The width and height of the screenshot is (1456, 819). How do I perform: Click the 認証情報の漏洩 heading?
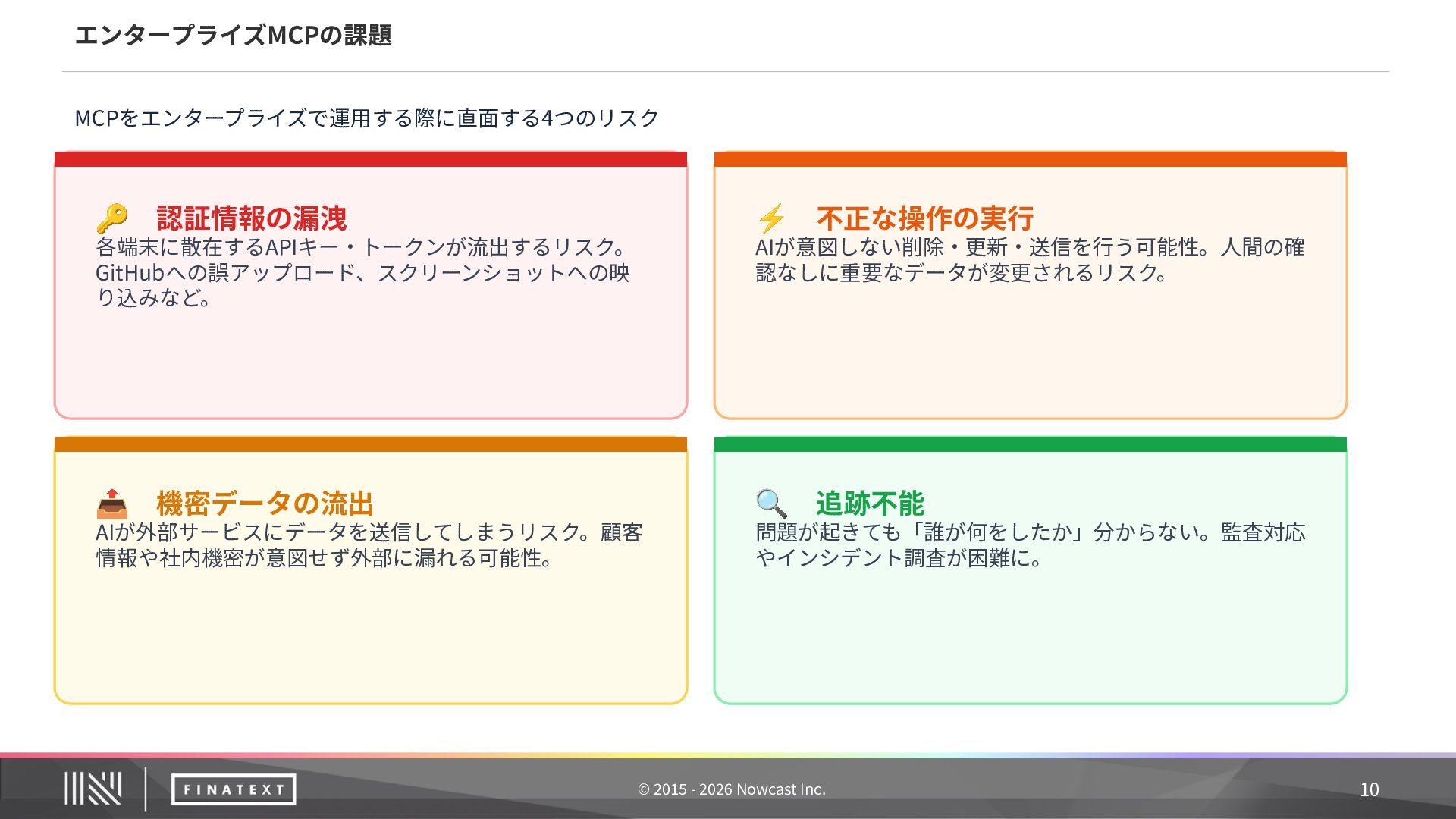click(252, 218)
